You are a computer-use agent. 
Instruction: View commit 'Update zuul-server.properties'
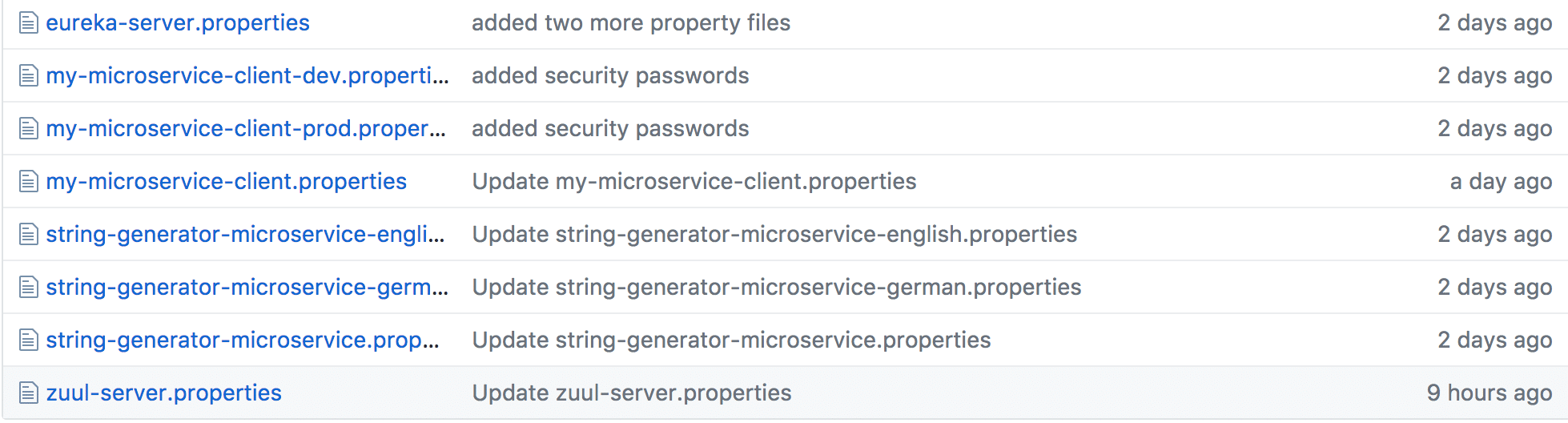coord(632,393)
